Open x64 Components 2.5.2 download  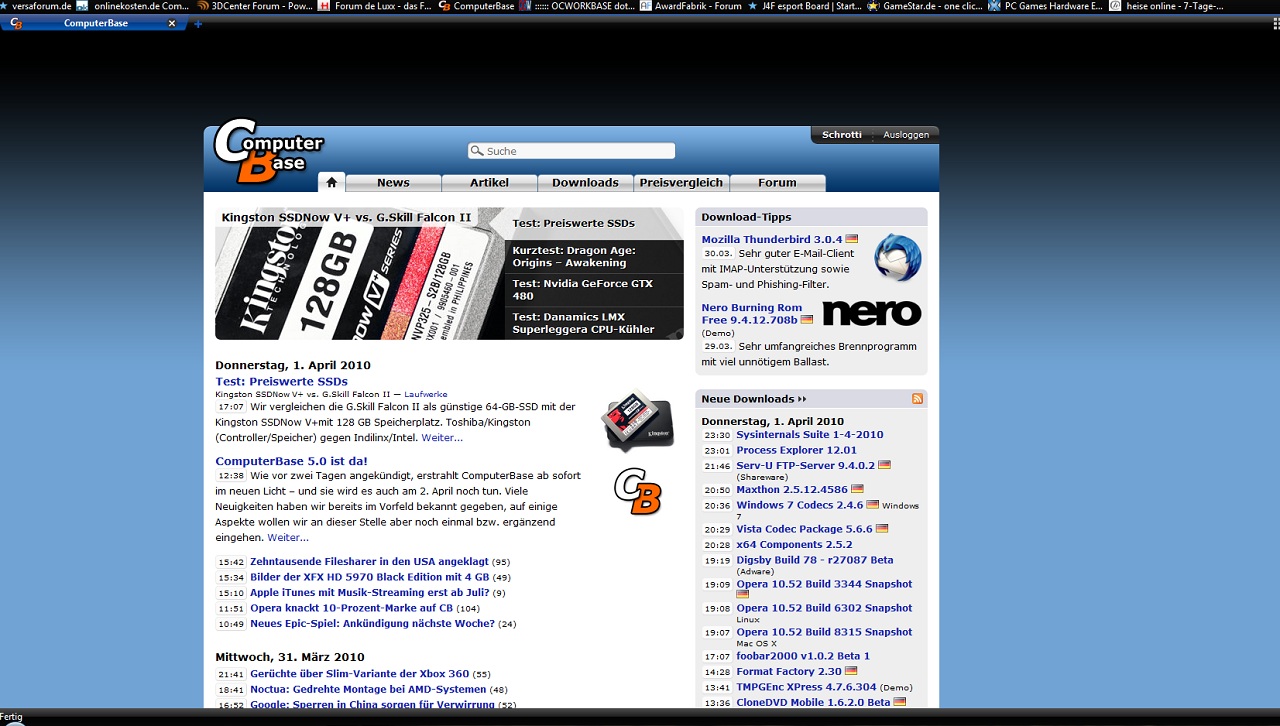pyautogui.click(x=794, y=545)
